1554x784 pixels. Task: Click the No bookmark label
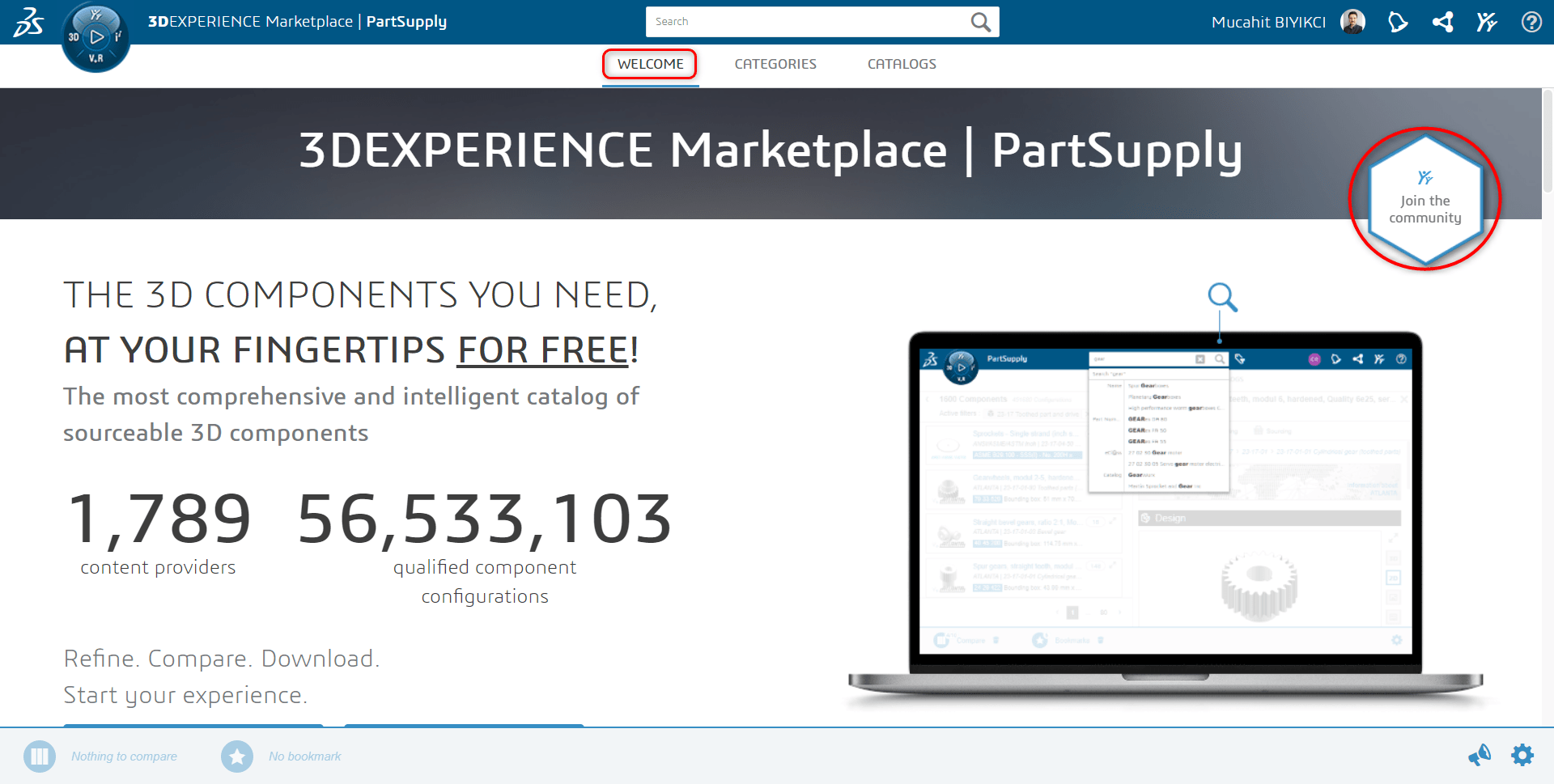pos(305,756)
